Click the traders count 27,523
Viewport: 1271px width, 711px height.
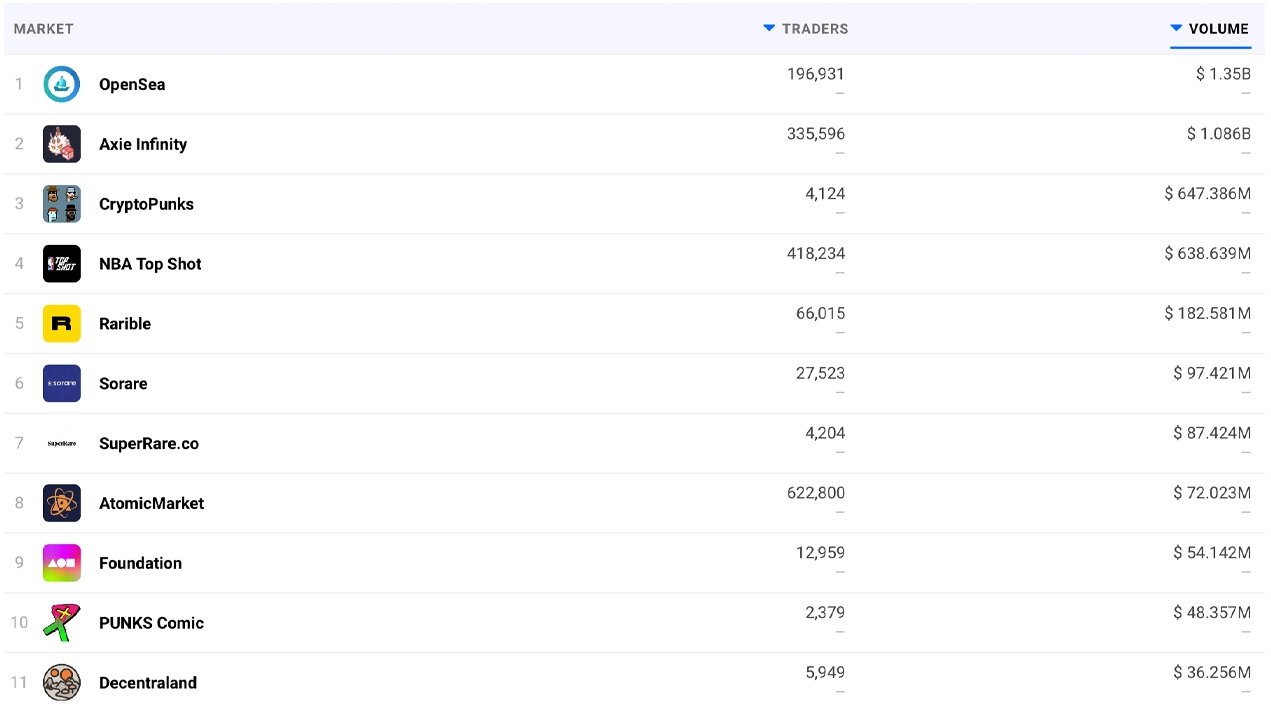coord(820,373)
